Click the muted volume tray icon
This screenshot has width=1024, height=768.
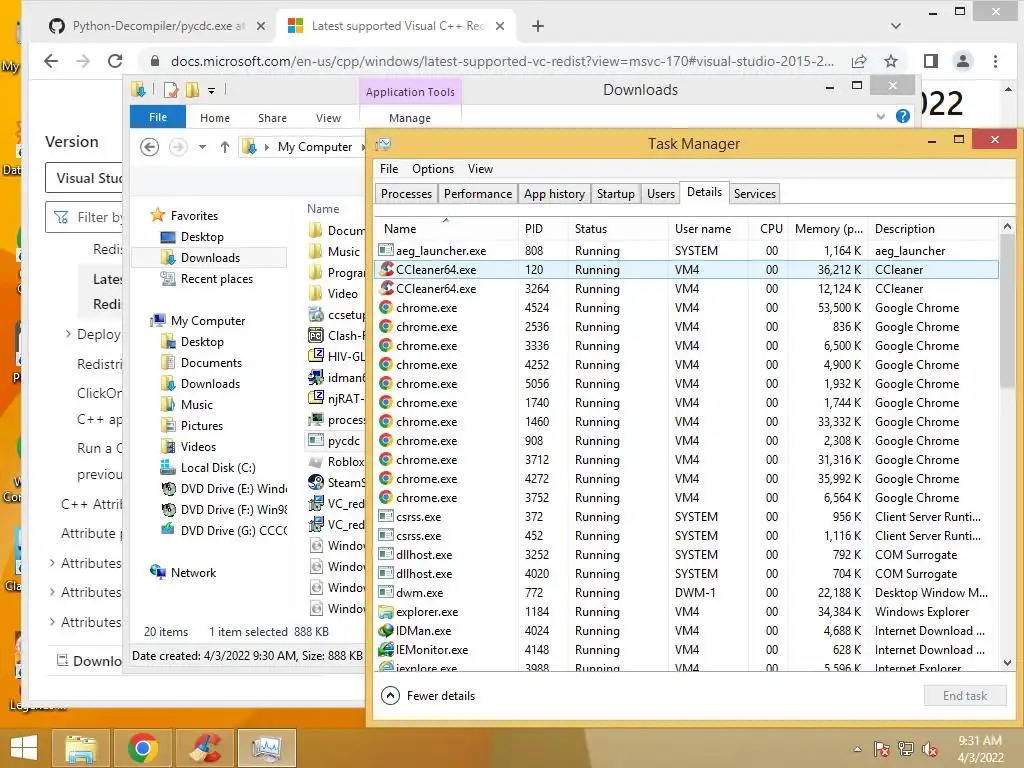point(930,749)
